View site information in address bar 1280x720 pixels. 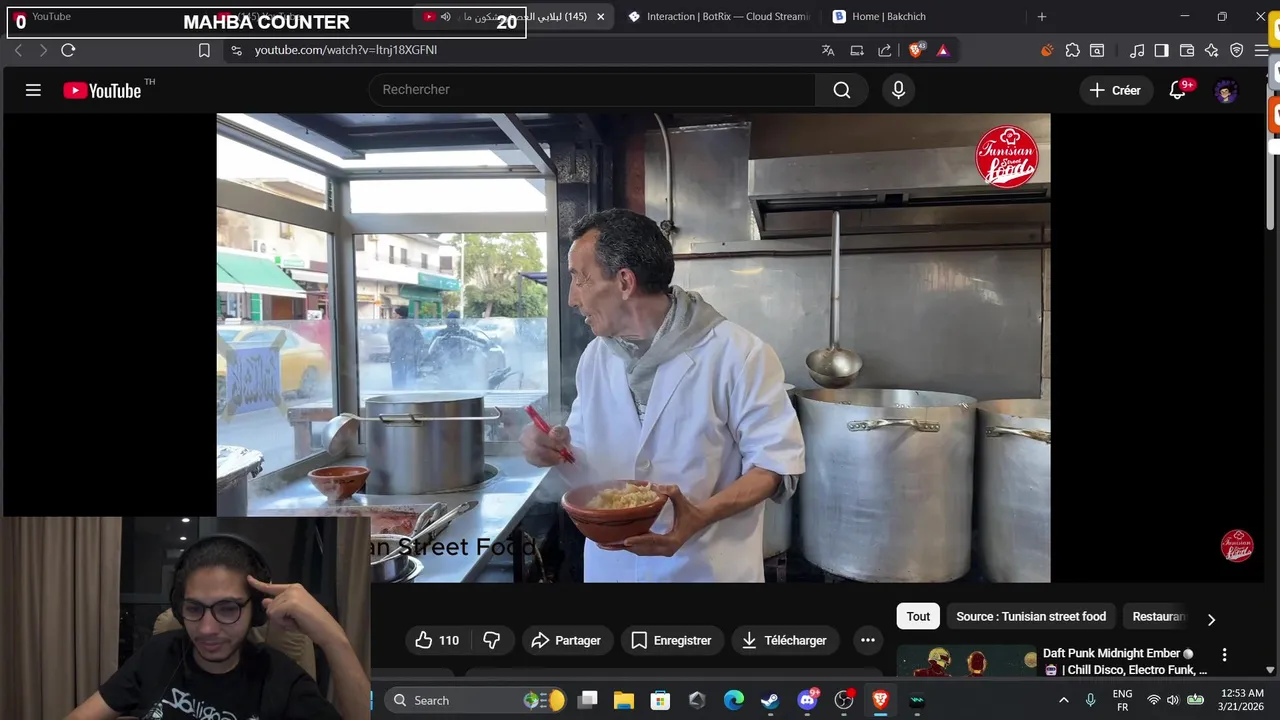click(236, 50)
